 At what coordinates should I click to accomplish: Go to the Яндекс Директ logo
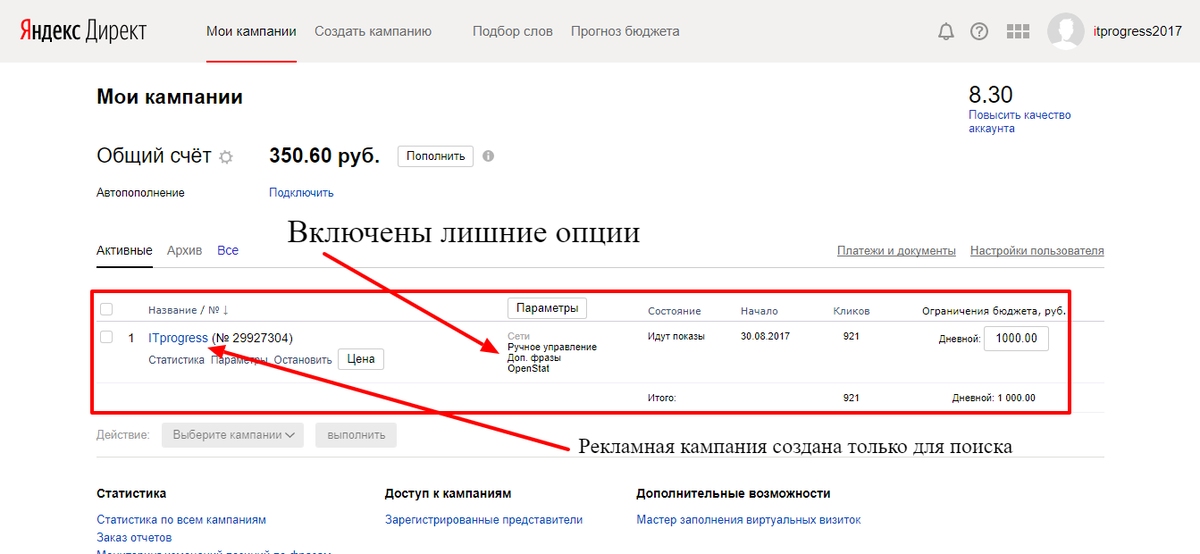tap(83, 31)
